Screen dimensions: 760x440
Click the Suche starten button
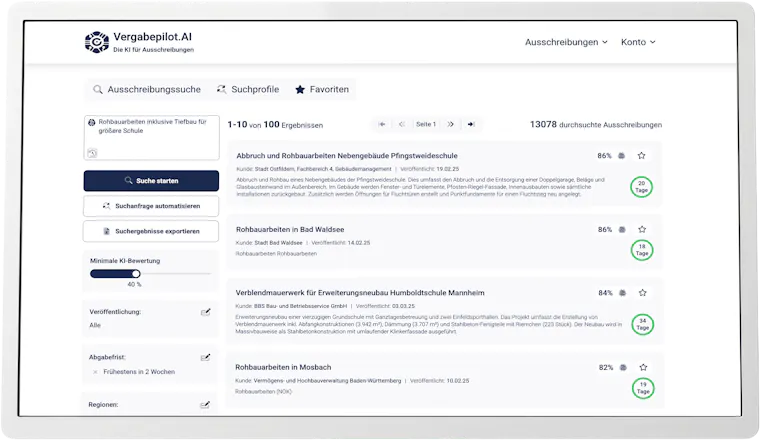[151, 181]
